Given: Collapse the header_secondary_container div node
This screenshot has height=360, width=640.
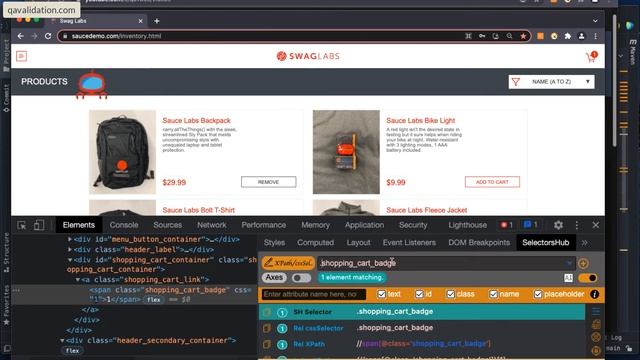Looking at the screenshot, I should (x=62, y=340).
